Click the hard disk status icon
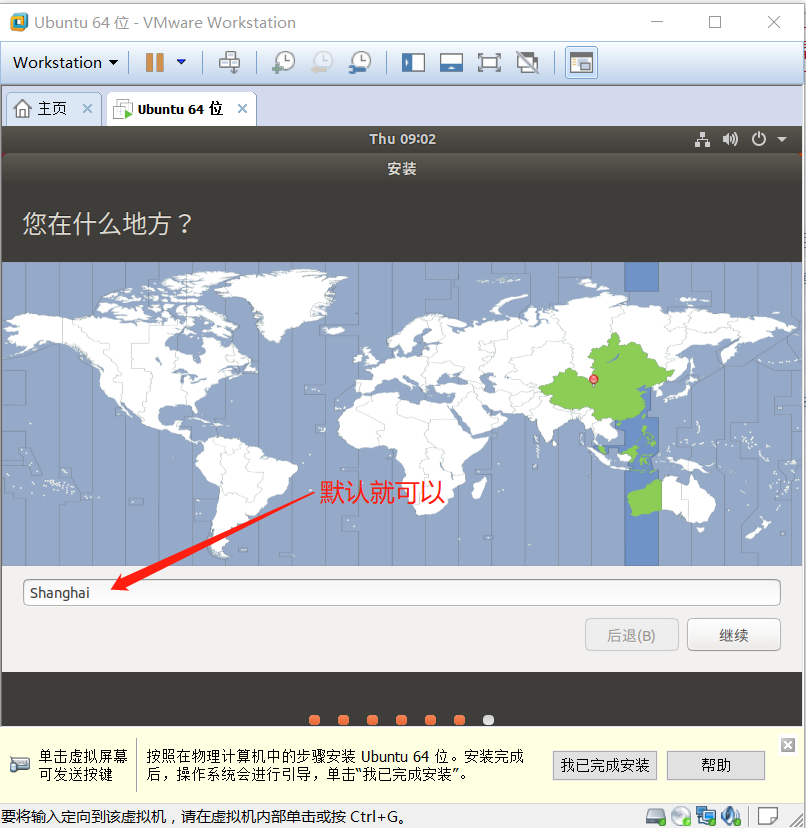The image size is (806, 828). (655, 816)
